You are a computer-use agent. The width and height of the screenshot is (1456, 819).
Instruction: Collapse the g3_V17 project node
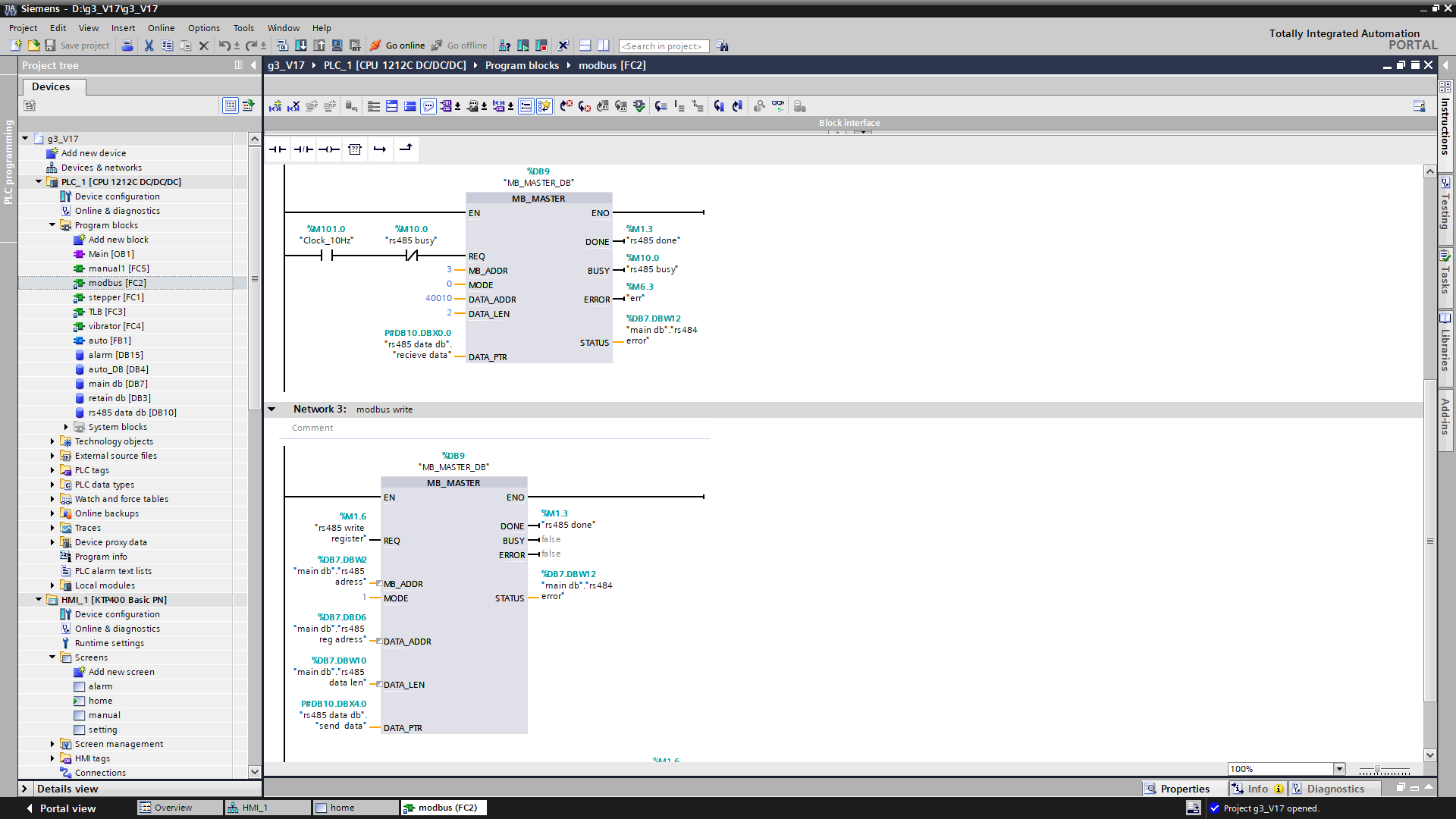(25, 139)
